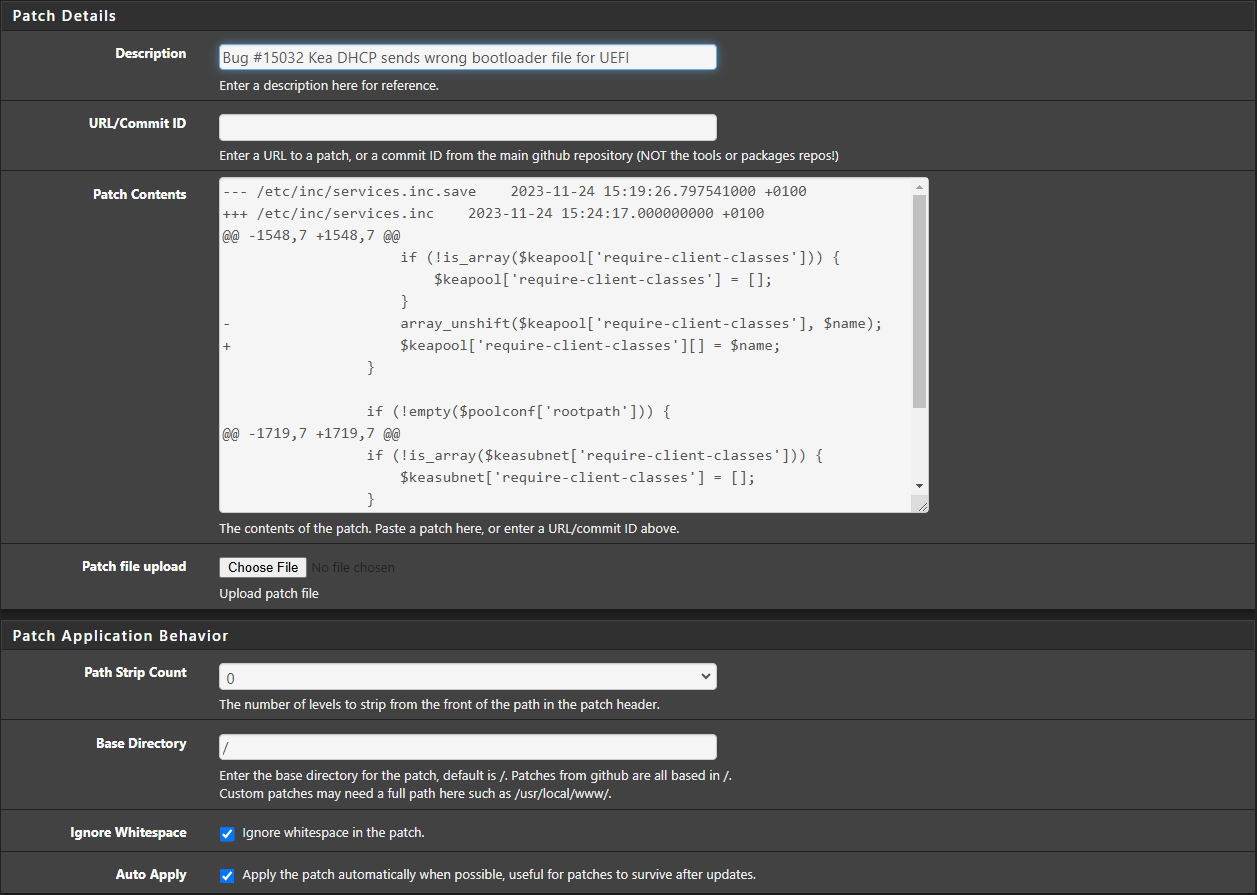Screen dimensions: 1257x895
Task: Click the "$keasubnet['require-client-classes'] = [];" line
Action: (577, 477)
